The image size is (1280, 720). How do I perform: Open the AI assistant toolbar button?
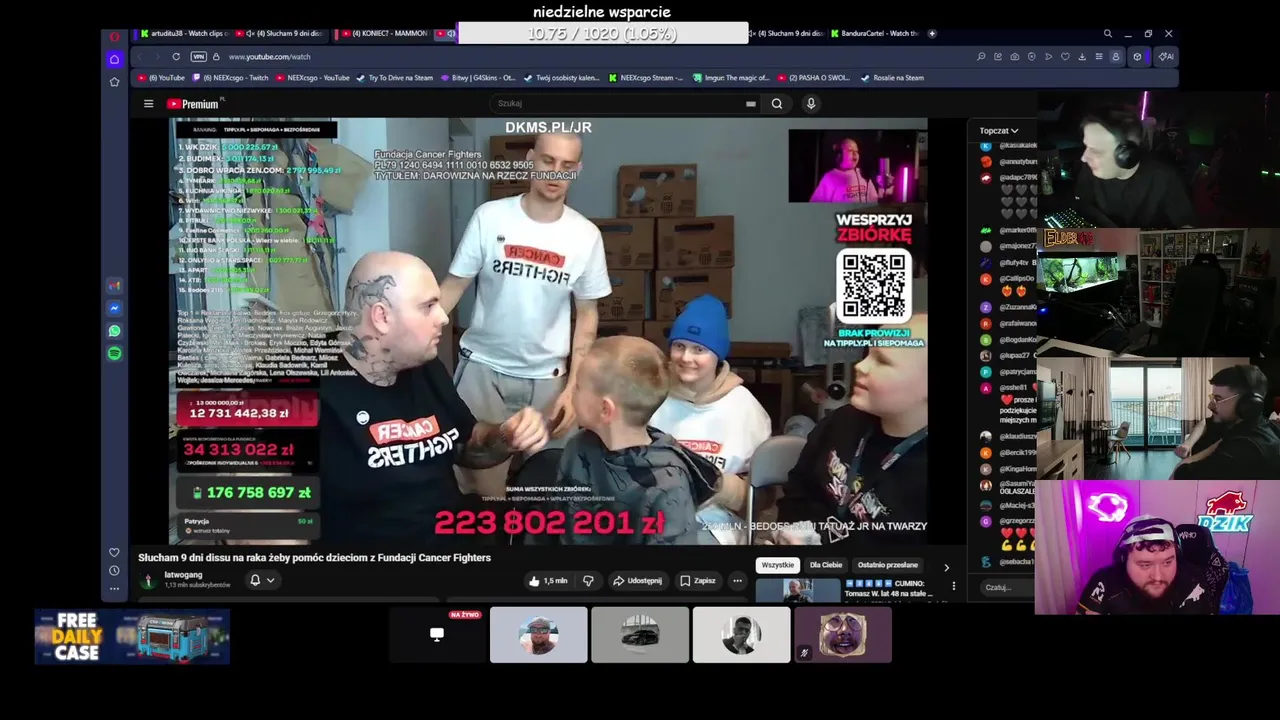(1165, 57)
